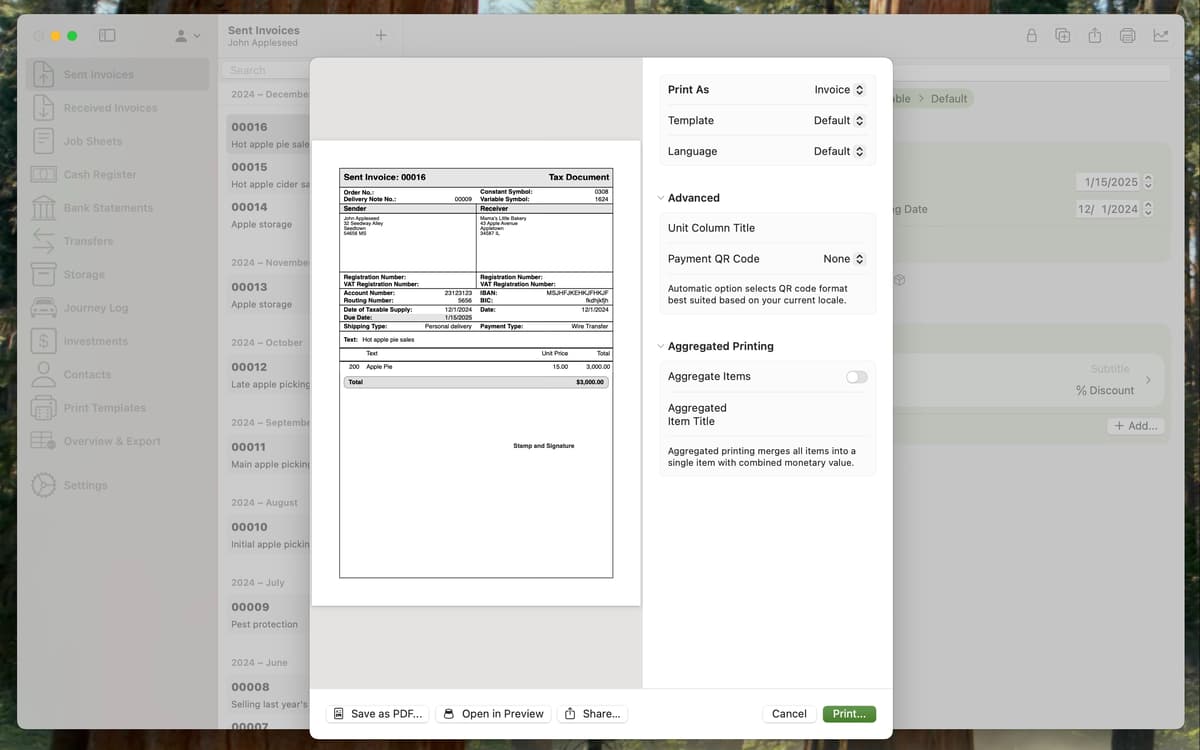Open the Contacts sidebar item
1200x750 pixels.
click(x=87, y=375)
